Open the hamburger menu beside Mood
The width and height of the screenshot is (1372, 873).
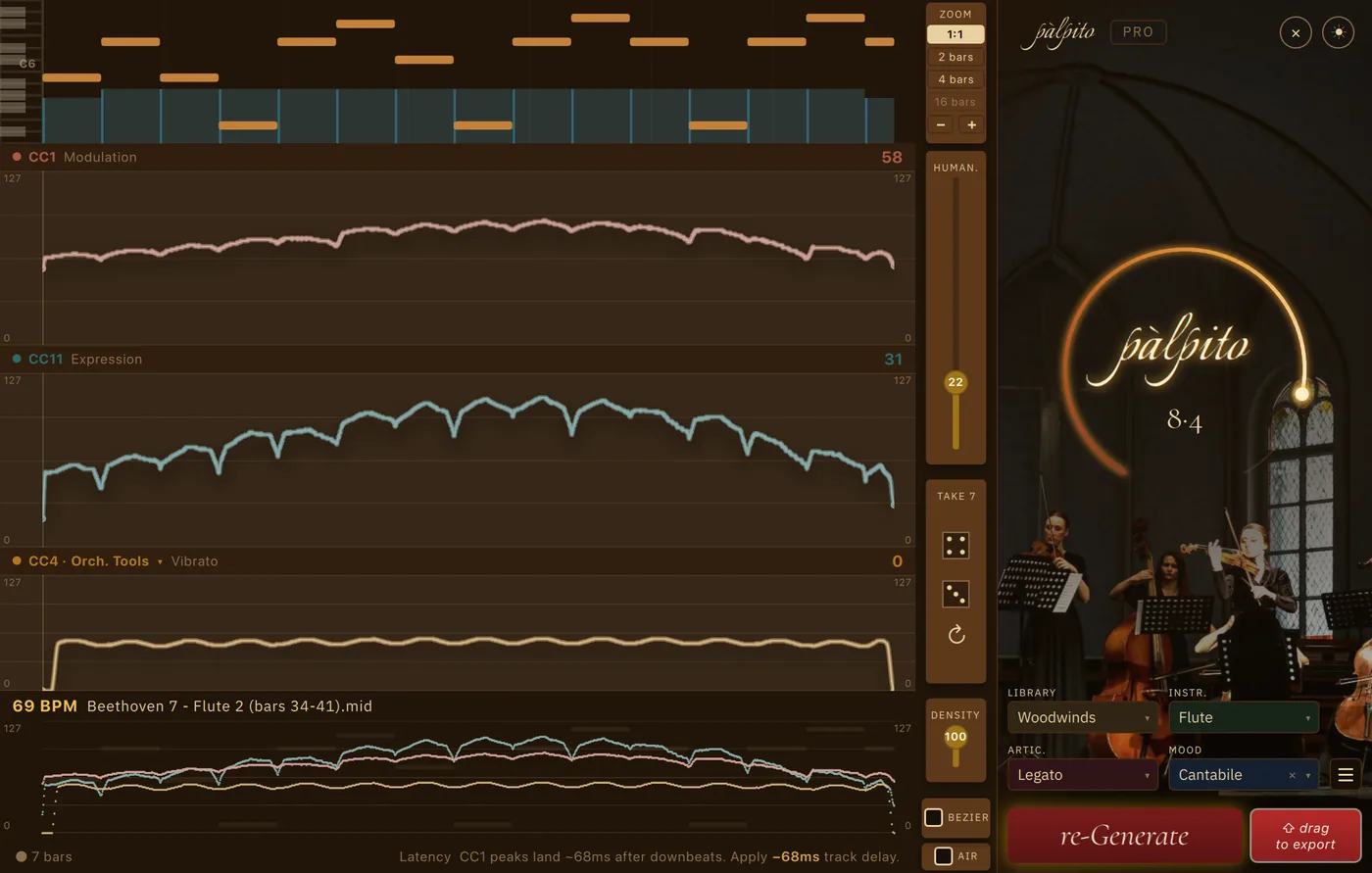[x=1346, y=775]
